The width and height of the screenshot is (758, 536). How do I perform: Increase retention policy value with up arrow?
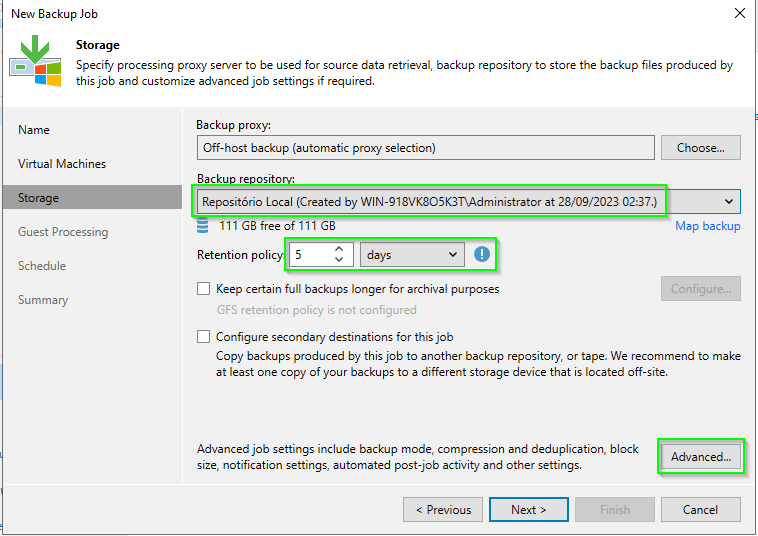click(x=339, y=249)
